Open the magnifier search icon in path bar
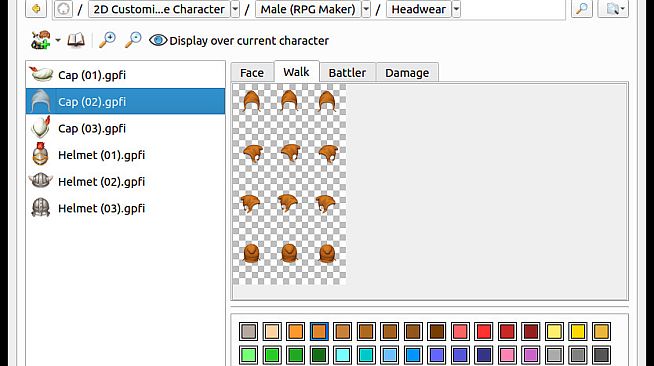 pos(581,8)
